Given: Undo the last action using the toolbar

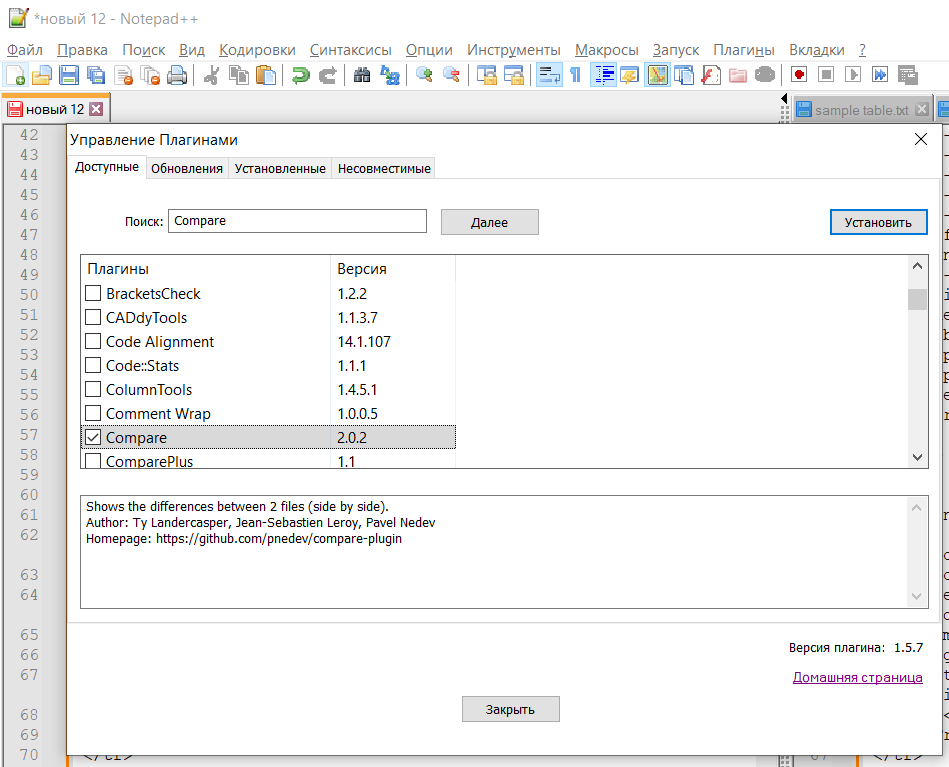Looking at the screenshot, I should (300, 75).
